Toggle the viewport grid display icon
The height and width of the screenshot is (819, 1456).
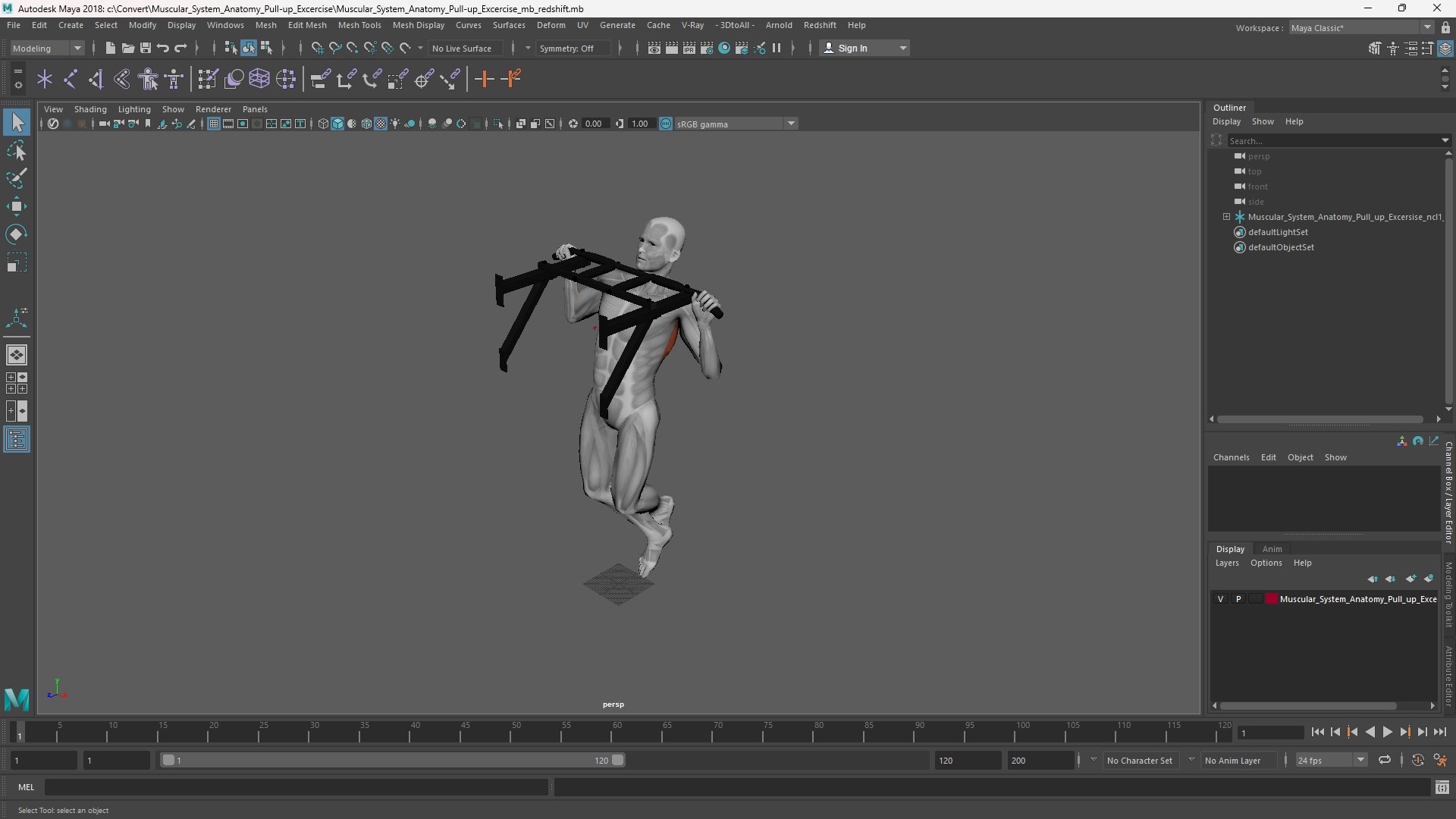click(x=214, y=124)
